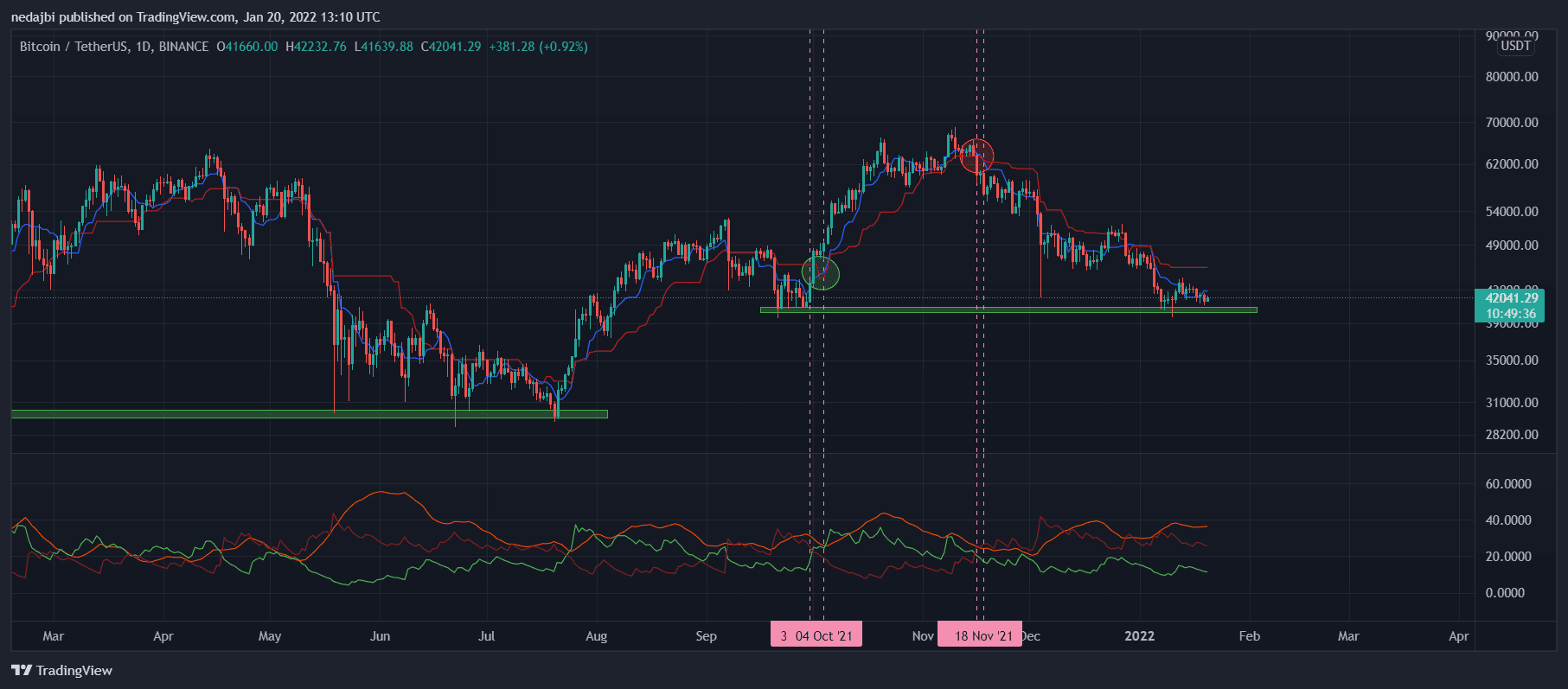Click the open value O41660.00
The image size is (1568, 689).
[x=247, y=47]
